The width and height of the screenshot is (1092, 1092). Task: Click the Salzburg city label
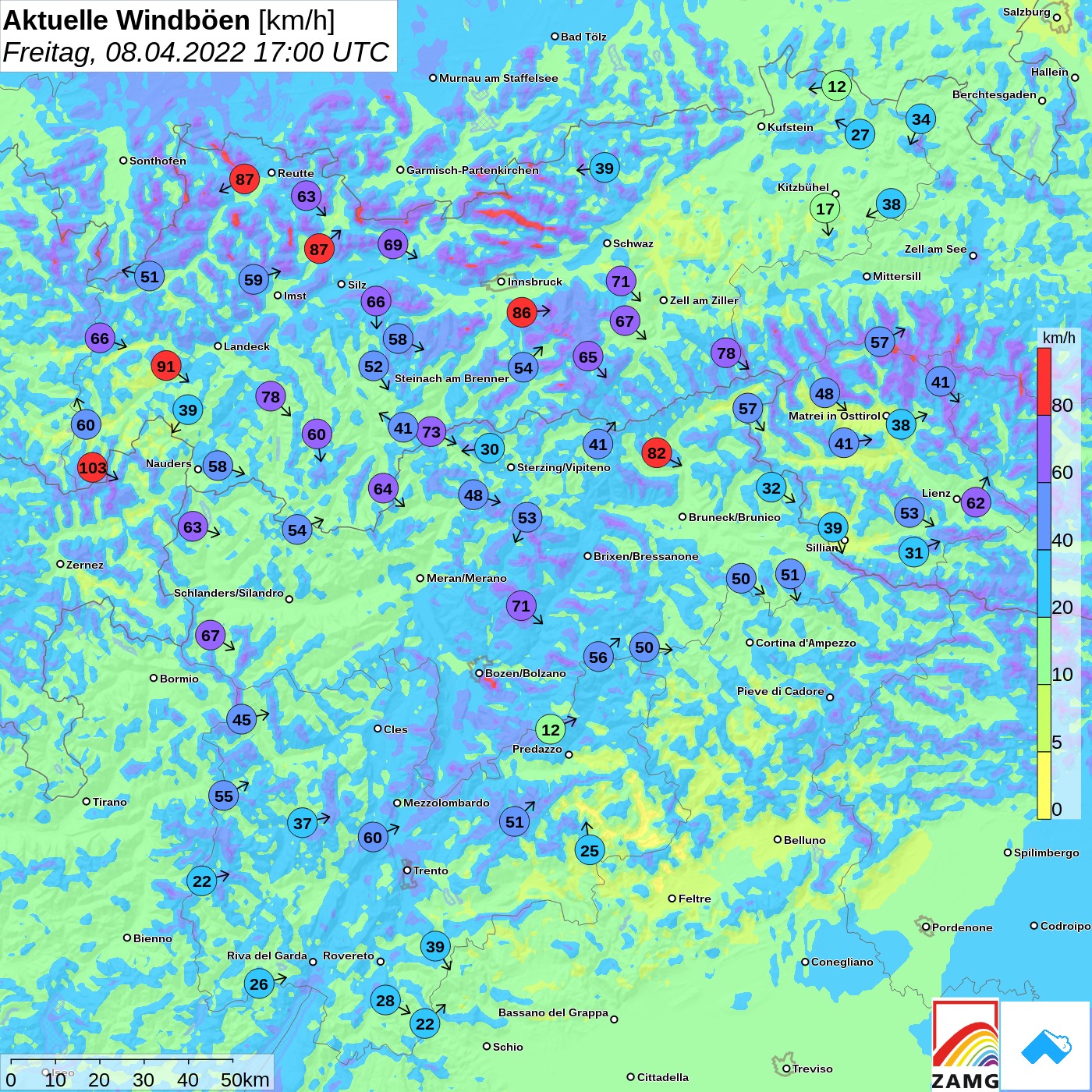1026,12
